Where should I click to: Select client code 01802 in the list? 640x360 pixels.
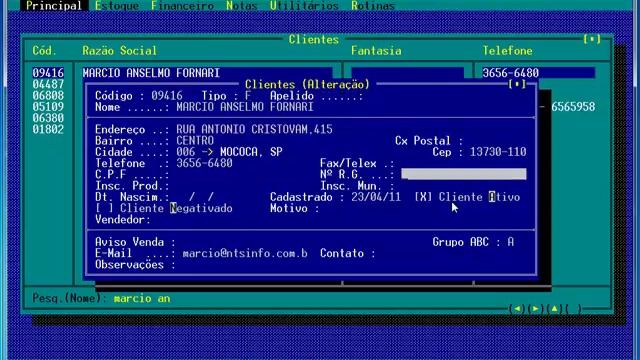click(x=48, y=129)
